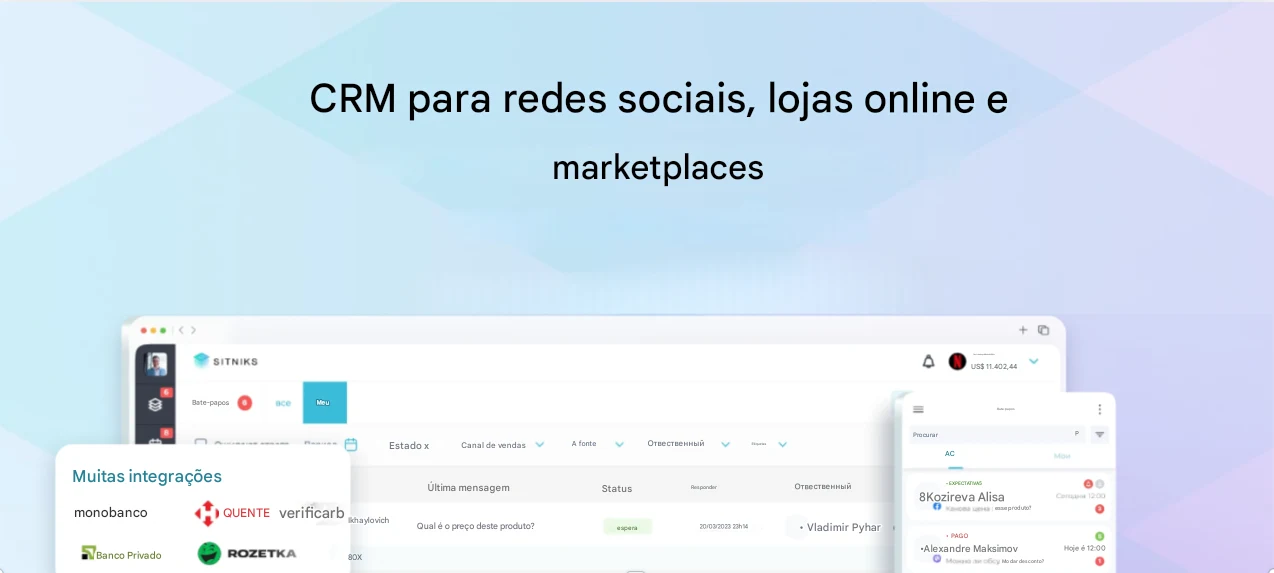
Task: Click the monobanco integration
Action: [110, 512]
